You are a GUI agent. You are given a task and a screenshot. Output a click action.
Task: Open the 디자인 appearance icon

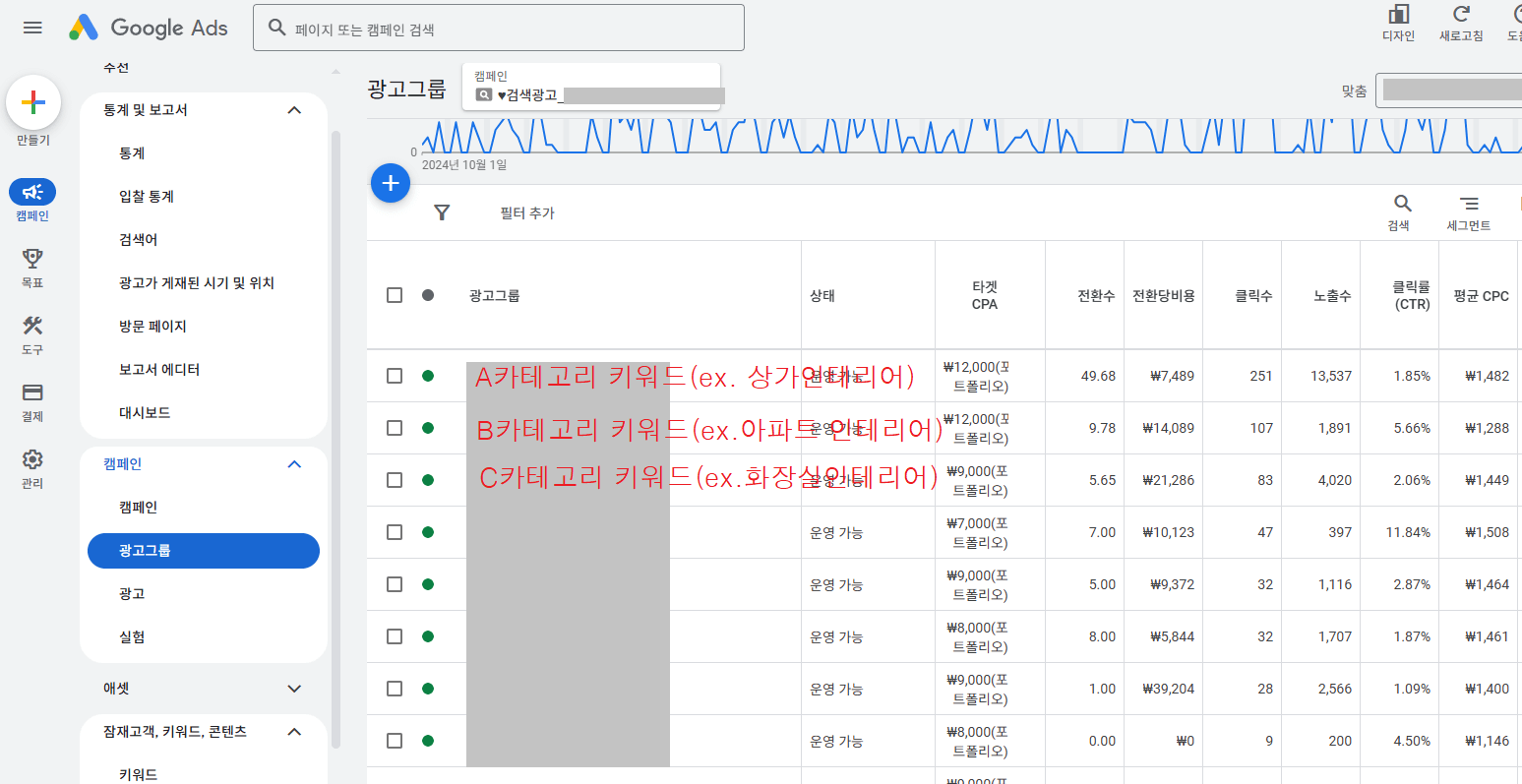tap(1398, 14)
